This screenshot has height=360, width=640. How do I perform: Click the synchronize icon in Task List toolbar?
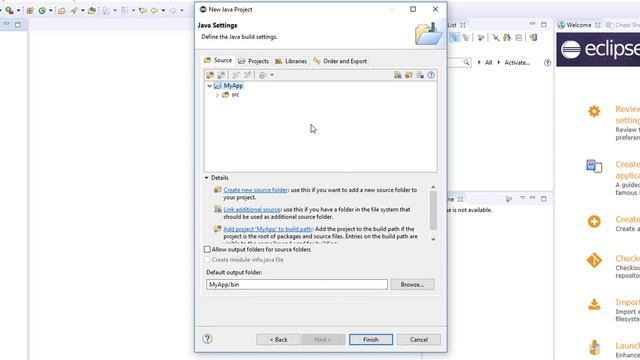pyautogui.click(x=533, y=38)
